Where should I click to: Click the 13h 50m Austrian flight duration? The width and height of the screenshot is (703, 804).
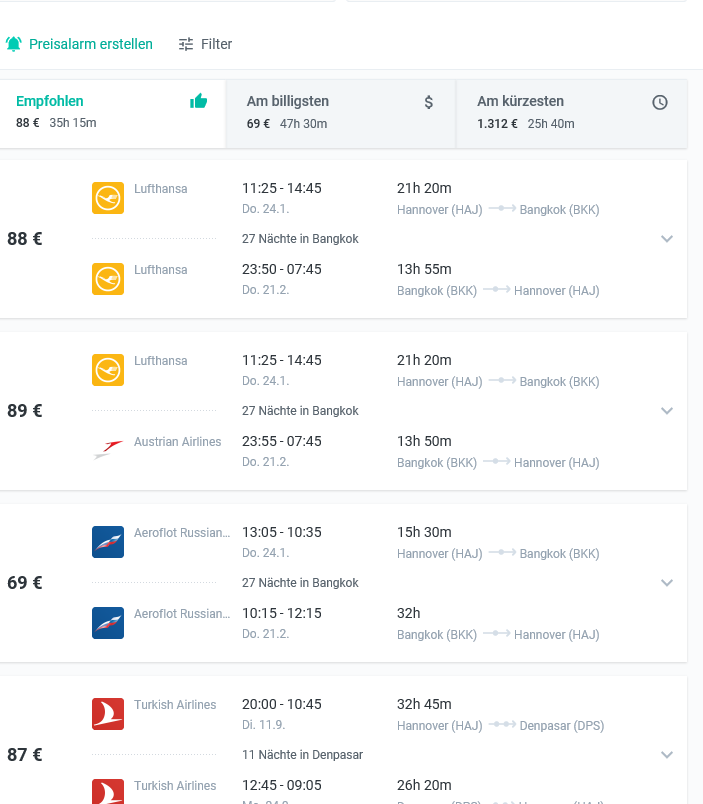(424, 441)
